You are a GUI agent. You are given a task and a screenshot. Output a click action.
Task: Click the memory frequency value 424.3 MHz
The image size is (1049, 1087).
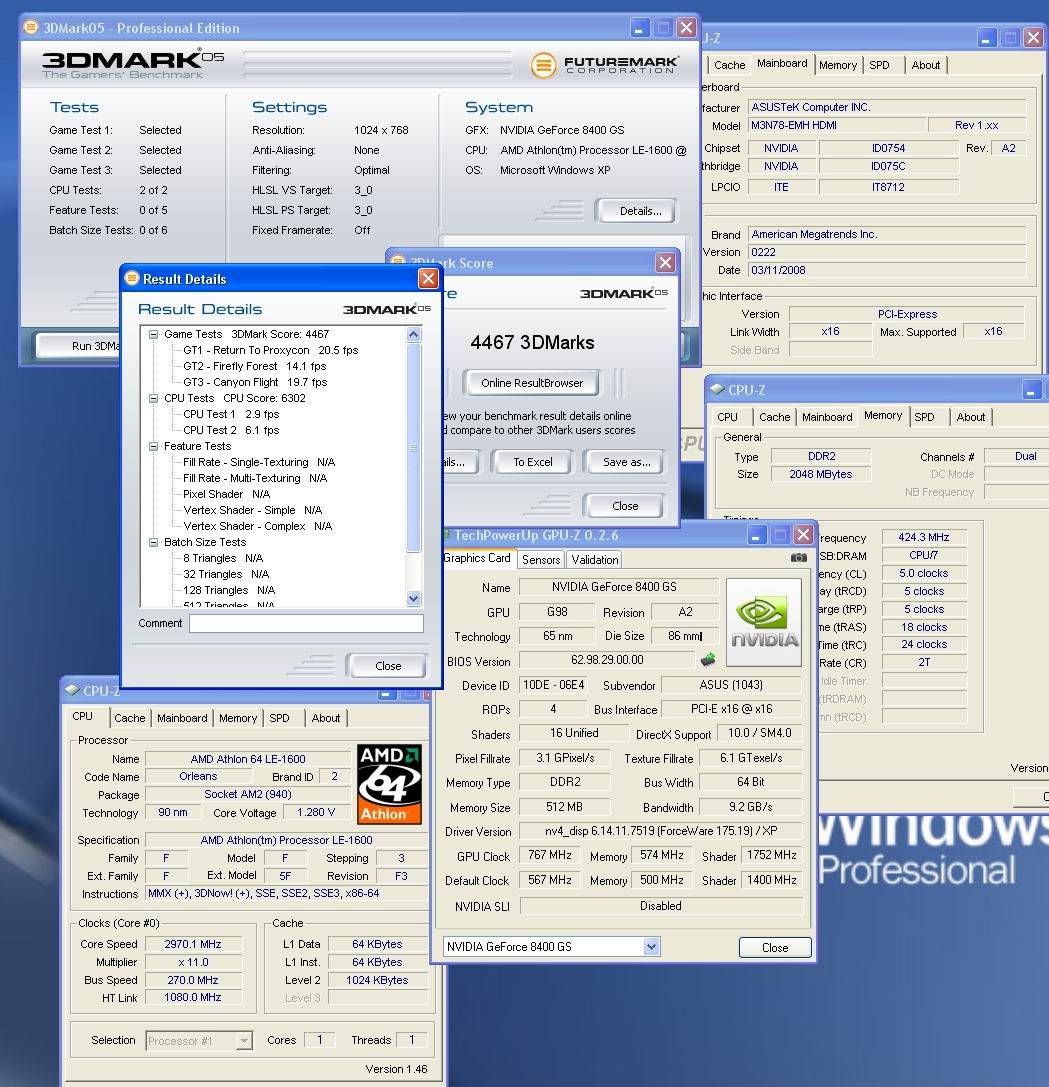pos(924,537)
